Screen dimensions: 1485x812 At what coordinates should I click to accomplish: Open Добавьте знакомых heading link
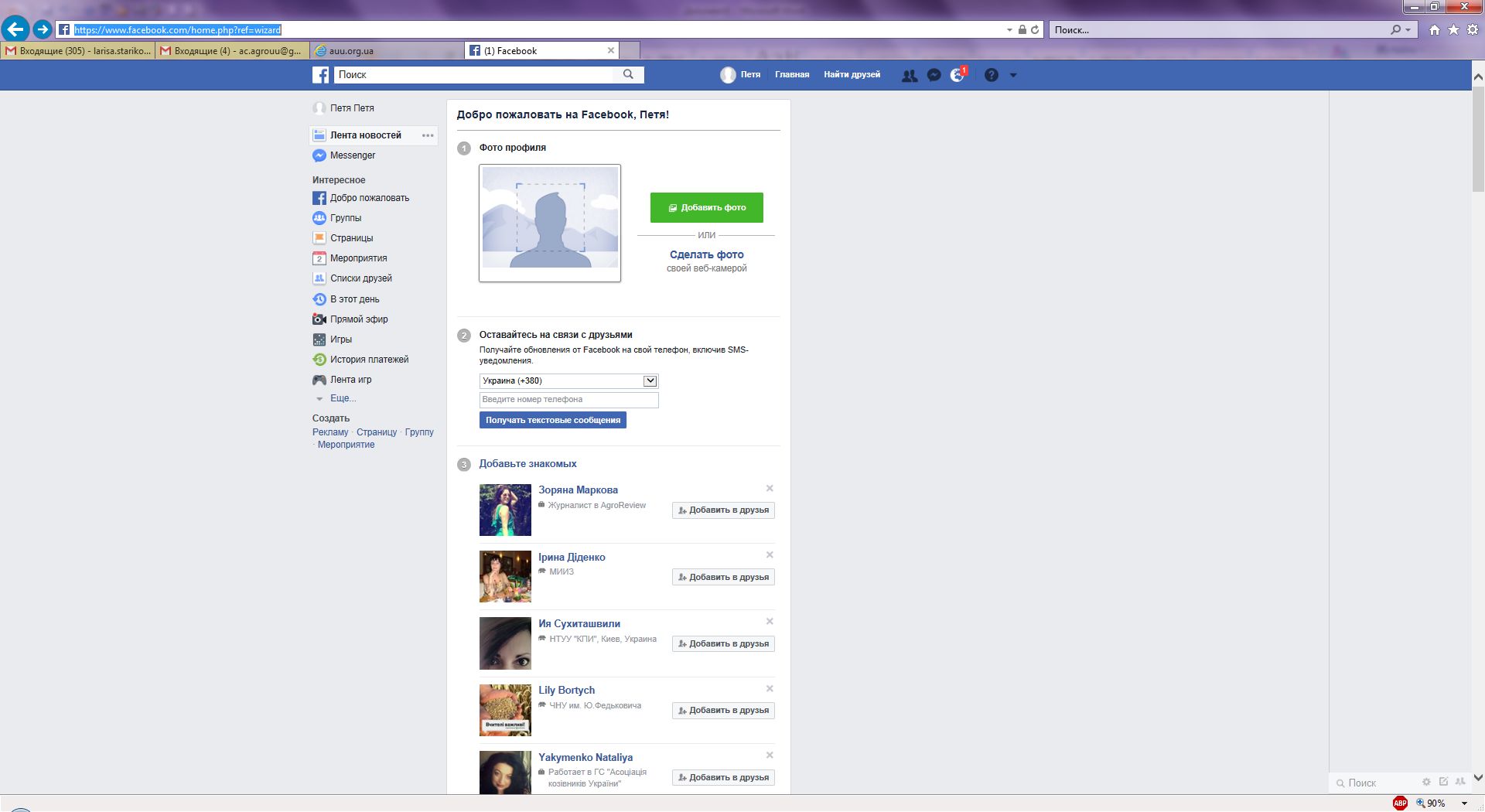527,464
